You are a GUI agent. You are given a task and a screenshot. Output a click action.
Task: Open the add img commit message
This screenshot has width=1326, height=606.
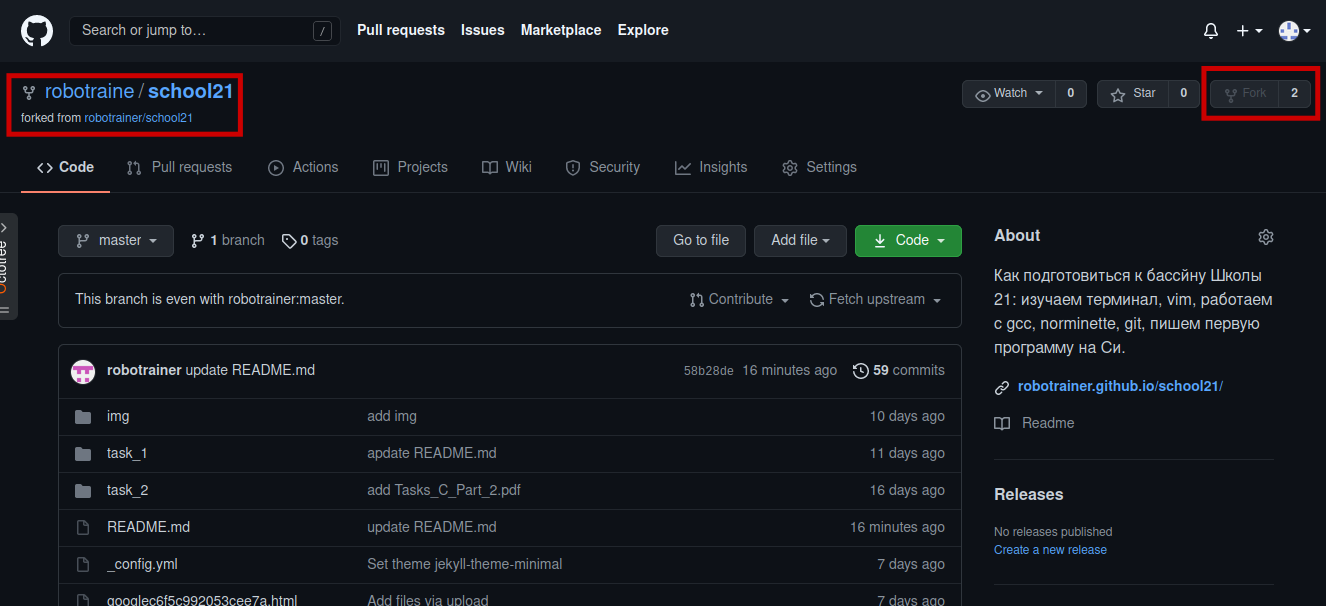coord(392,416)
